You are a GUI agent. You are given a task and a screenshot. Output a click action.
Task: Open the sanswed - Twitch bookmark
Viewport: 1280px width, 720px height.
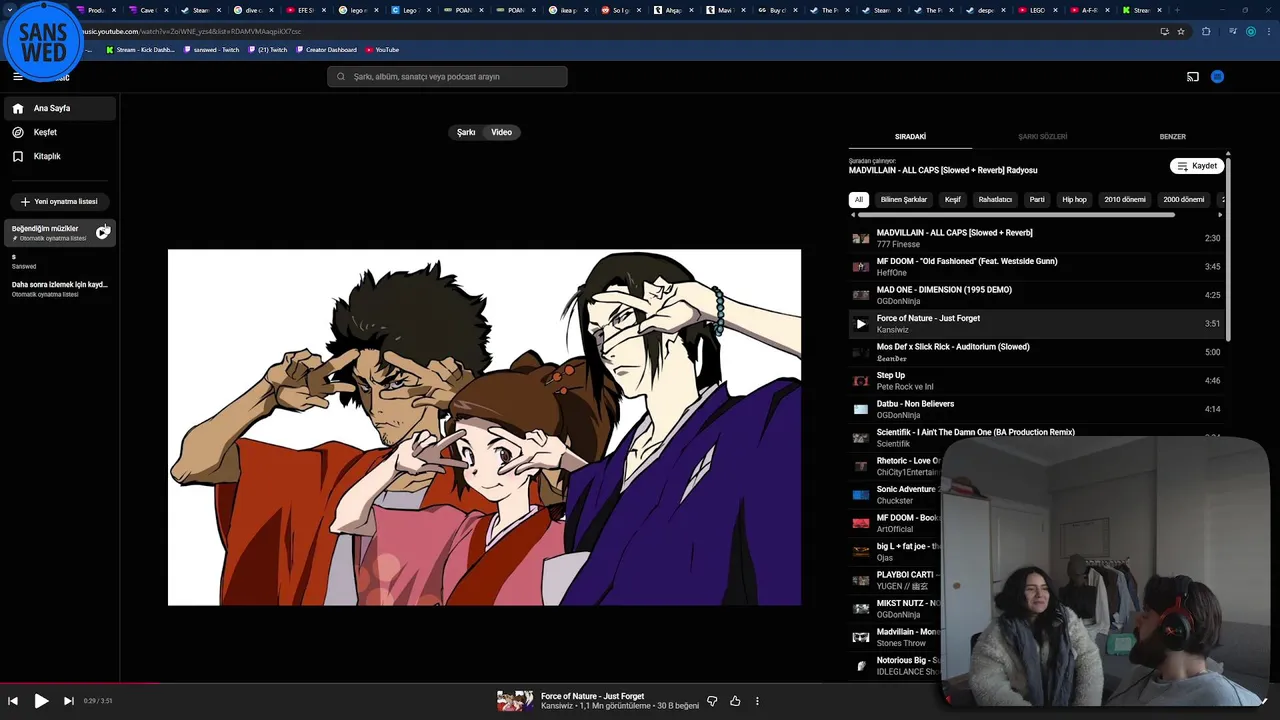click(211, 49)
